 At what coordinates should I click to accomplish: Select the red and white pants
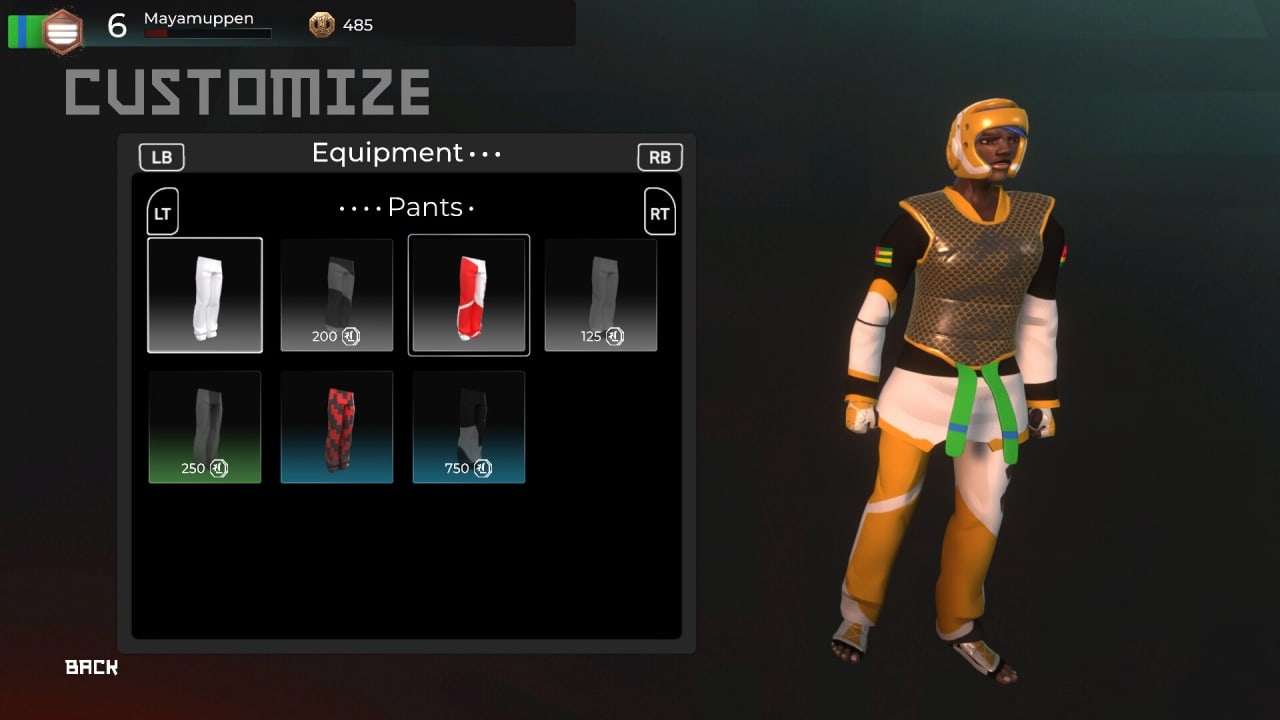[x=469, y=295]
